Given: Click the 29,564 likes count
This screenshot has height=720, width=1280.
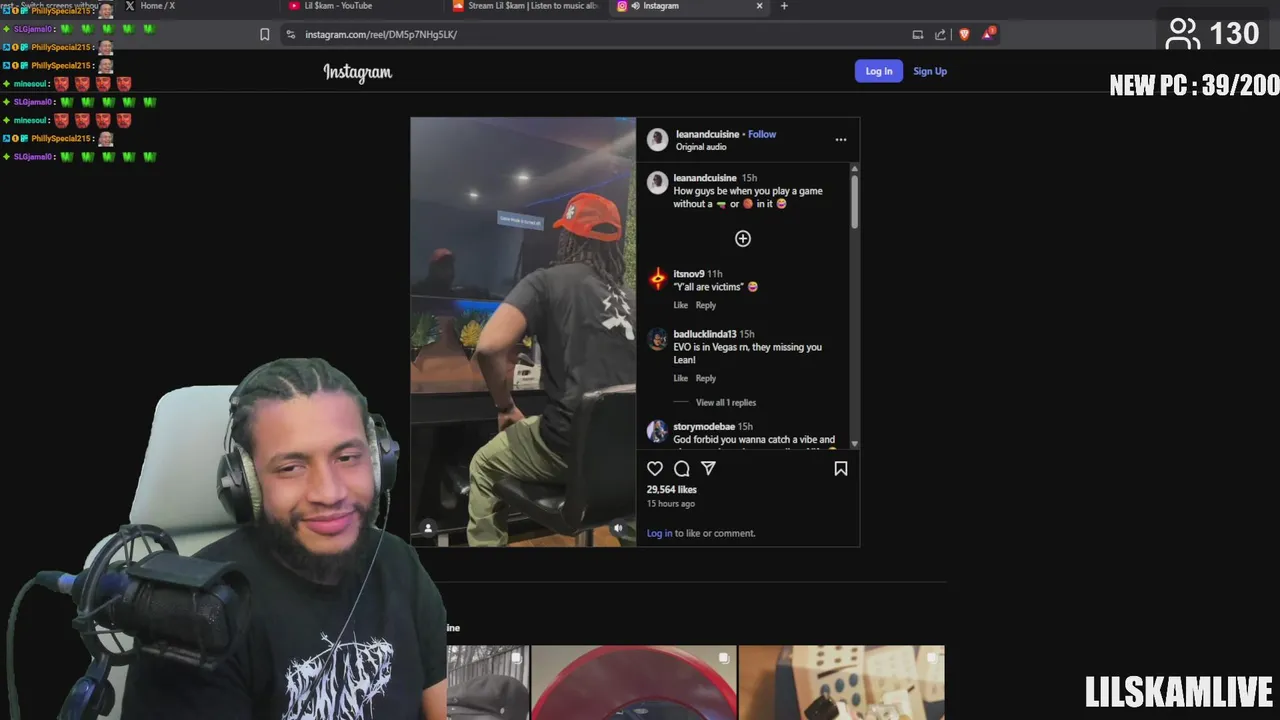Looking at the screenshot, I should 672,490.
